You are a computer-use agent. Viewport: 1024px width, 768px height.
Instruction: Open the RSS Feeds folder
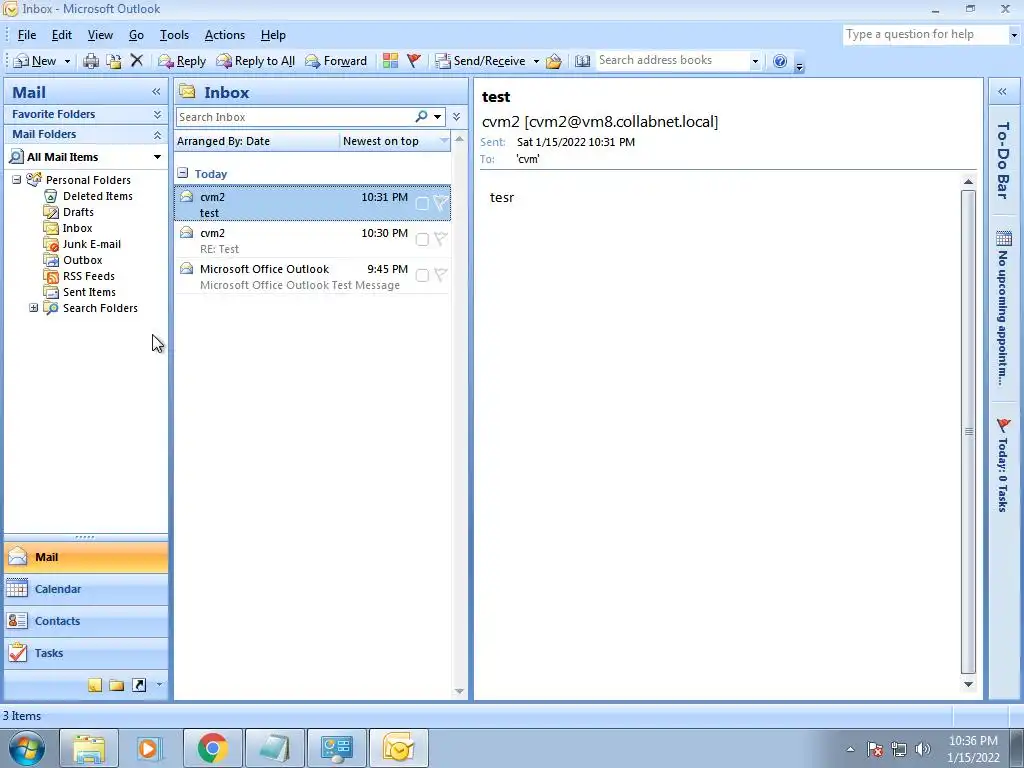click(88, 276)
